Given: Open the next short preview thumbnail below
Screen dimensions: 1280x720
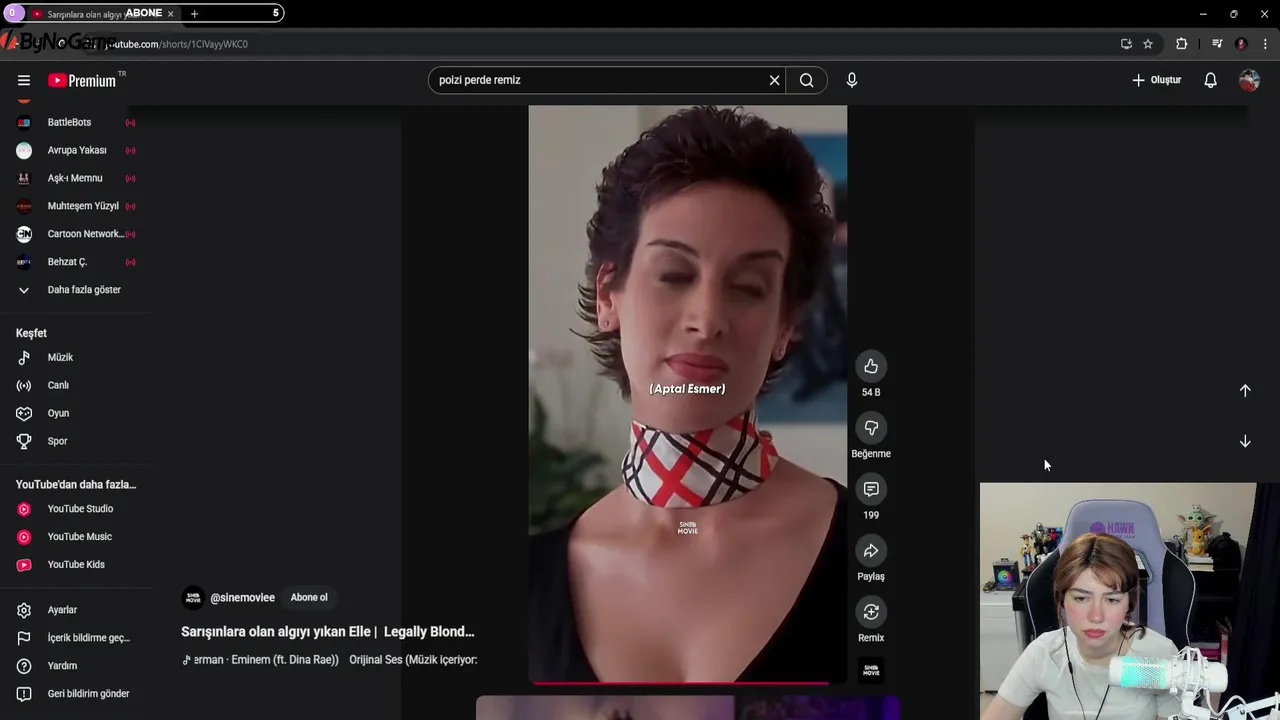Looking at the screenshot, I should pyautogui.click(x=688, y=708).
